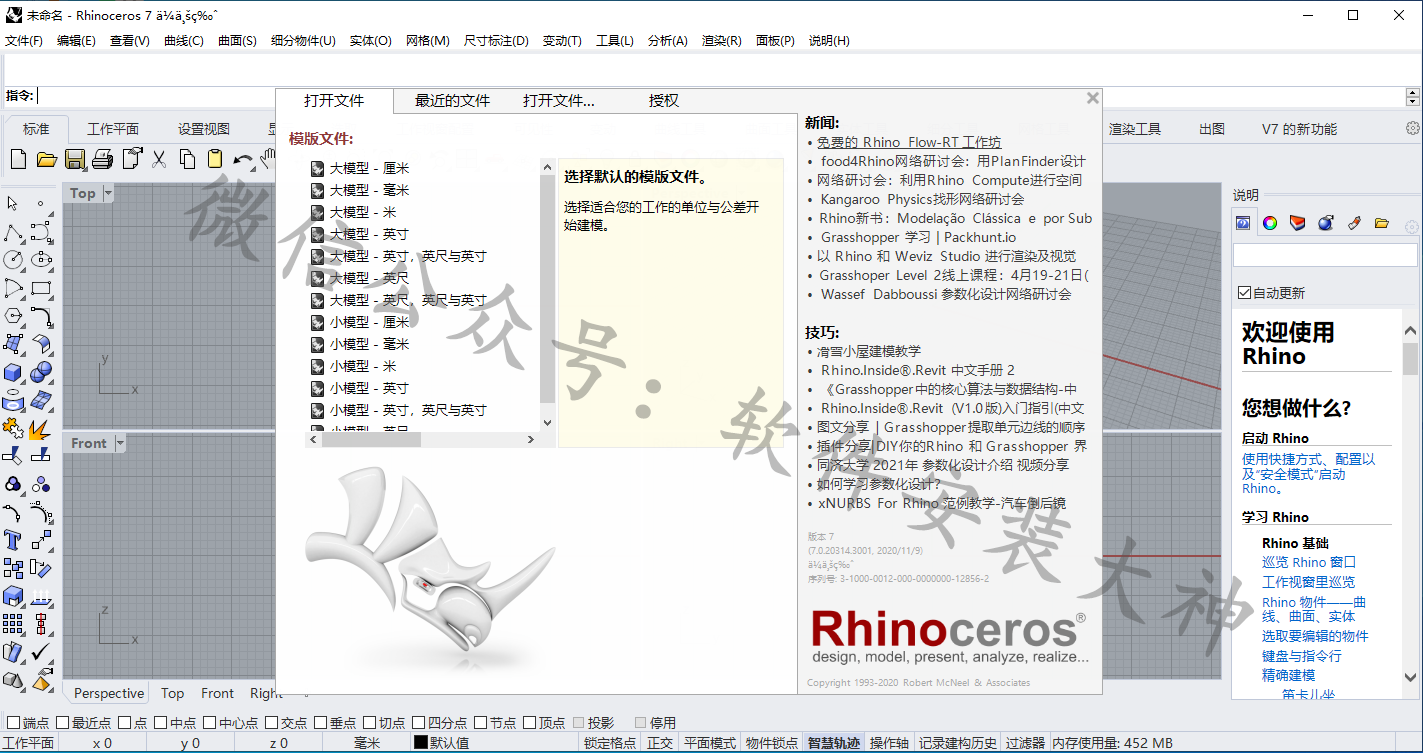Open the Libraries folder panel icon
This screenshot has width=1423, height=753.
(1382, 223)
